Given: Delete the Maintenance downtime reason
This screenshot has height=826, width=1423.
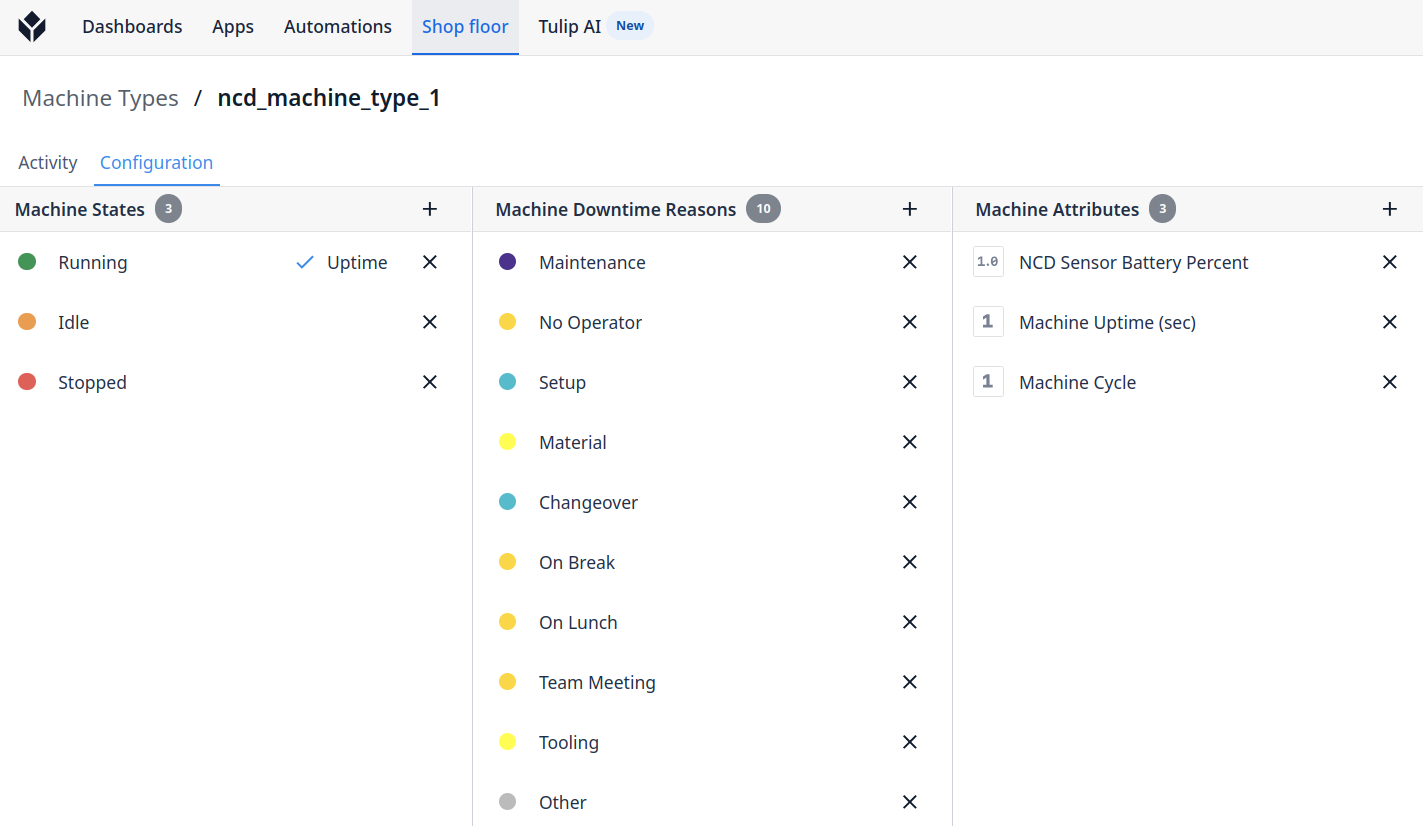Looking at the screenshot, I should point(910,262).
